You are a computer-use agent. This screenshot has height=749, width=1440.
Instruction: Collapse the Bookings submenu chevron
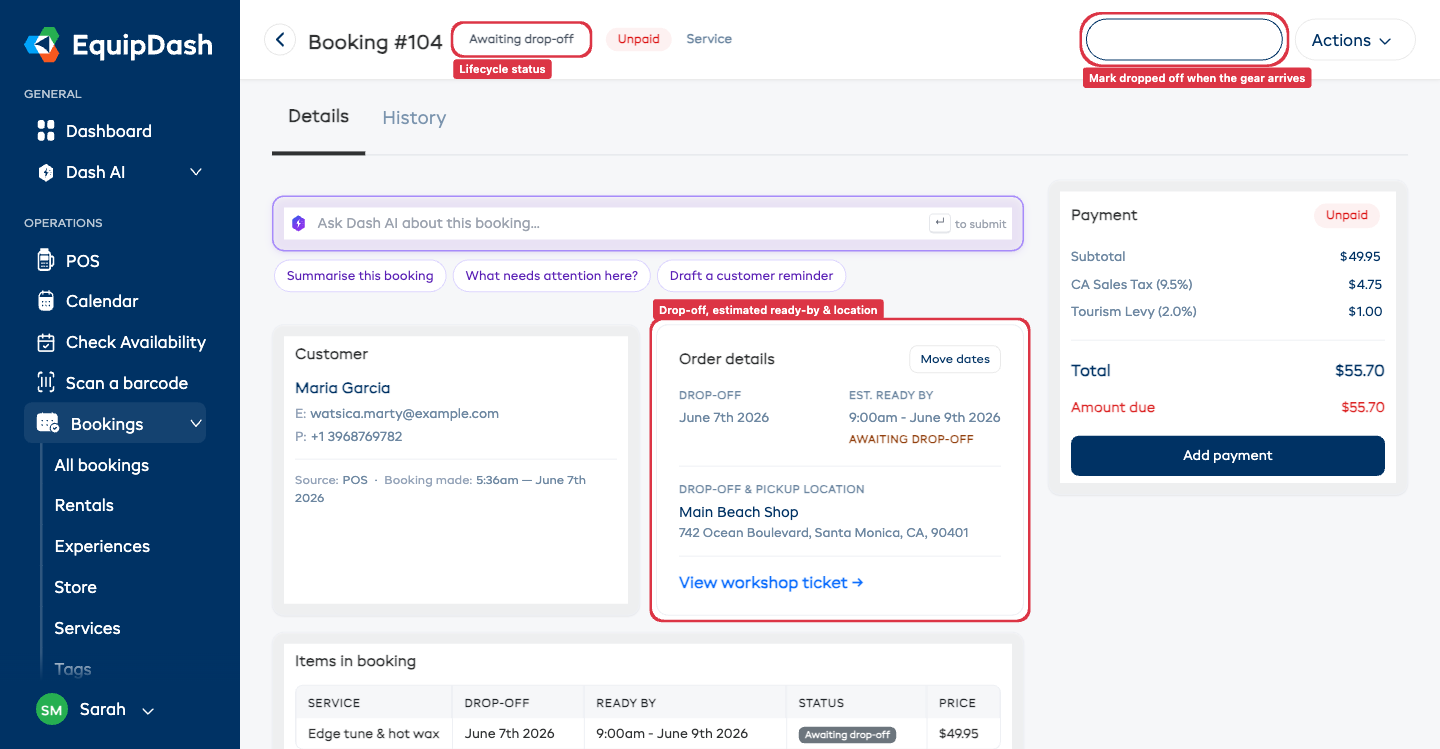point(196,424)
